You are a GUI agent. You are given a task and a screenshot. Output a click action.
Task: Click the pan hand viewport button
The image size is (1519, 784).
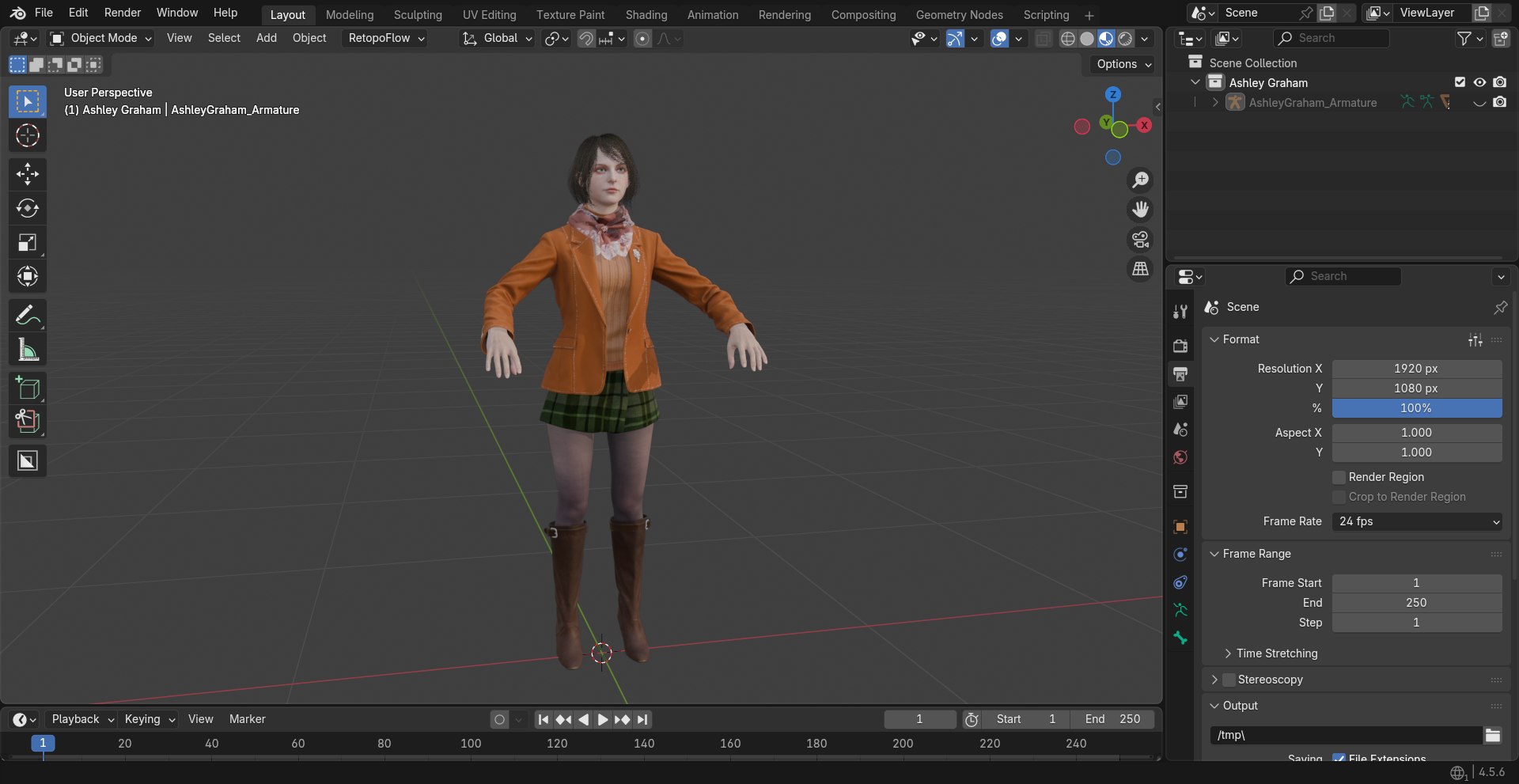click(x=1140, y=210)
